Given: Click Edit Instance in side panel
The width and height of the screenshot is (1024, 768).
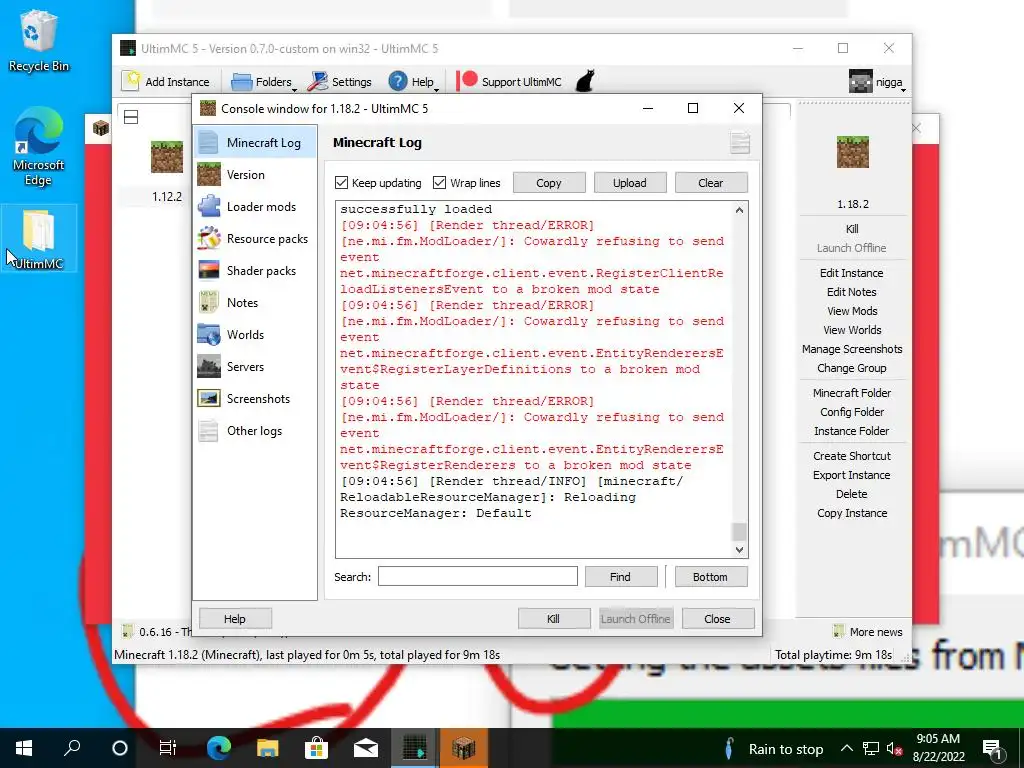Looking at the screenshot, I should 852,273.
